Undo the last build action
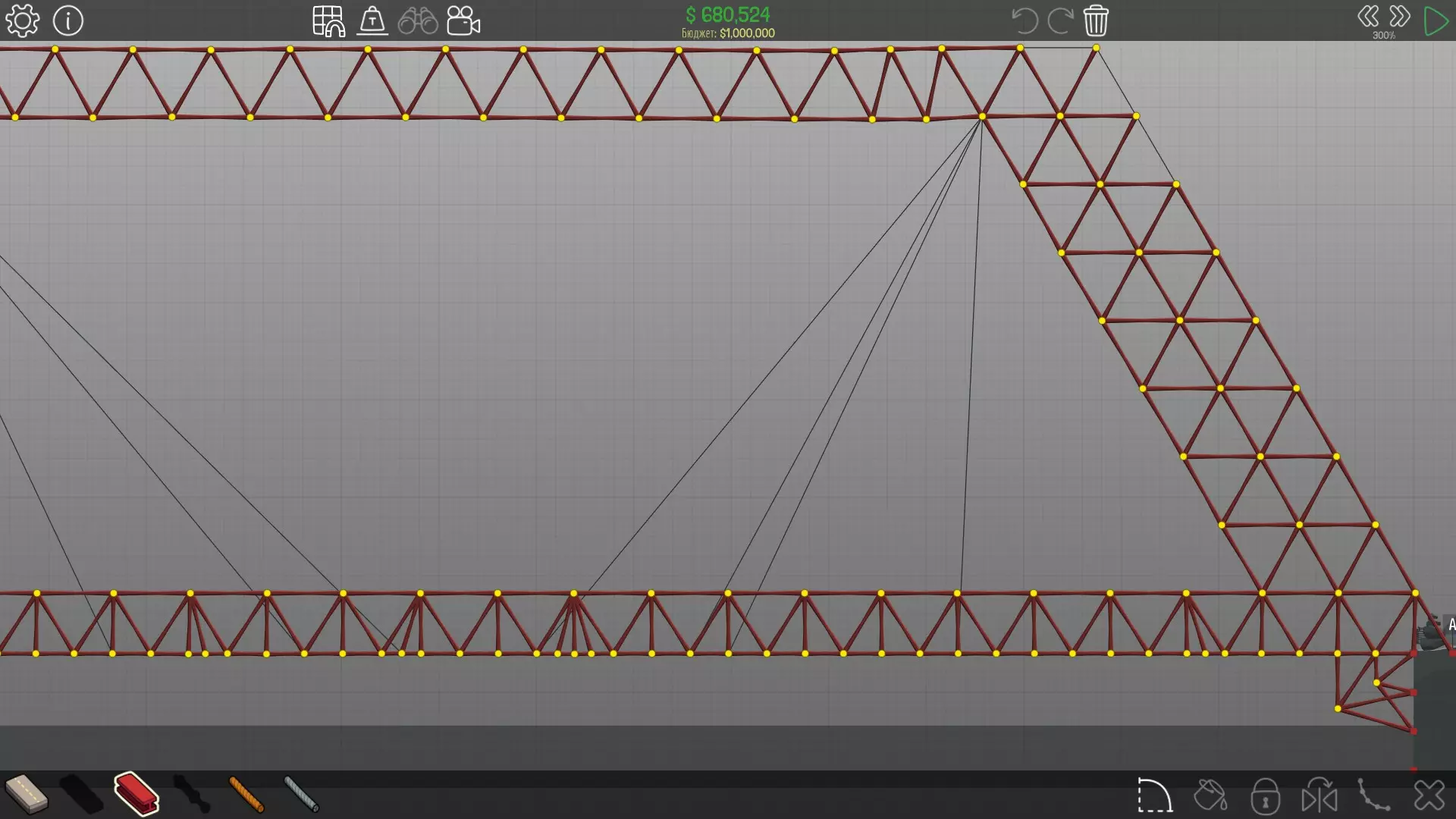1456x819 pixels. point(1025,20)
